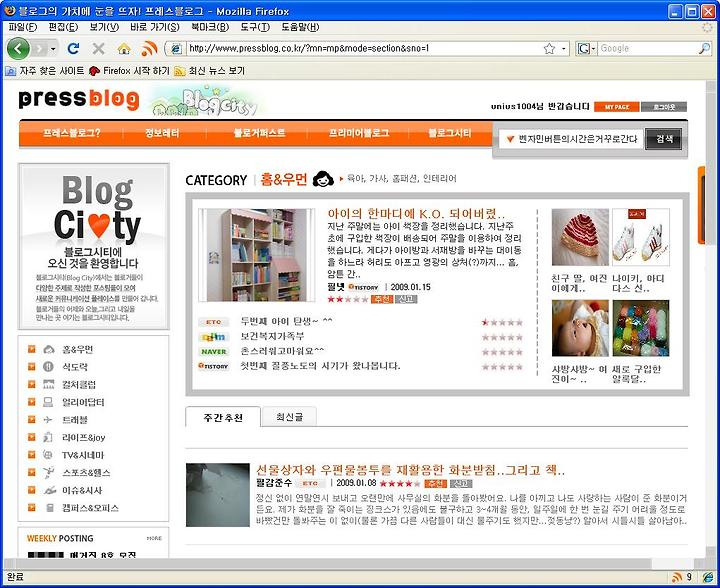Viewport: 720px width, 588px height.
Task: Select the TV&시네마 category icon
Action: click(x=48, y=455)
